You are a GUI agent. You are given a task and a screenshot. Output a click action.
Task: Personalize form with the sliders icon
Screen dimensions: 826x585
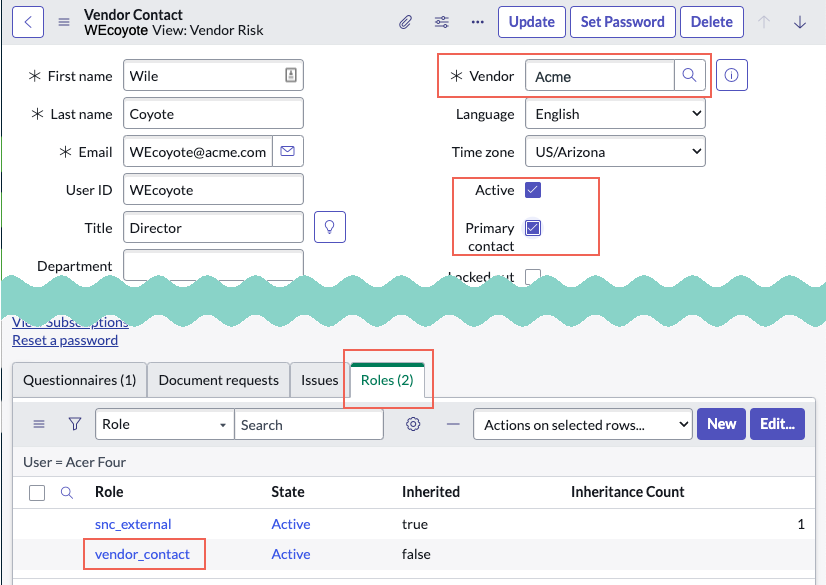pos(441,22)
